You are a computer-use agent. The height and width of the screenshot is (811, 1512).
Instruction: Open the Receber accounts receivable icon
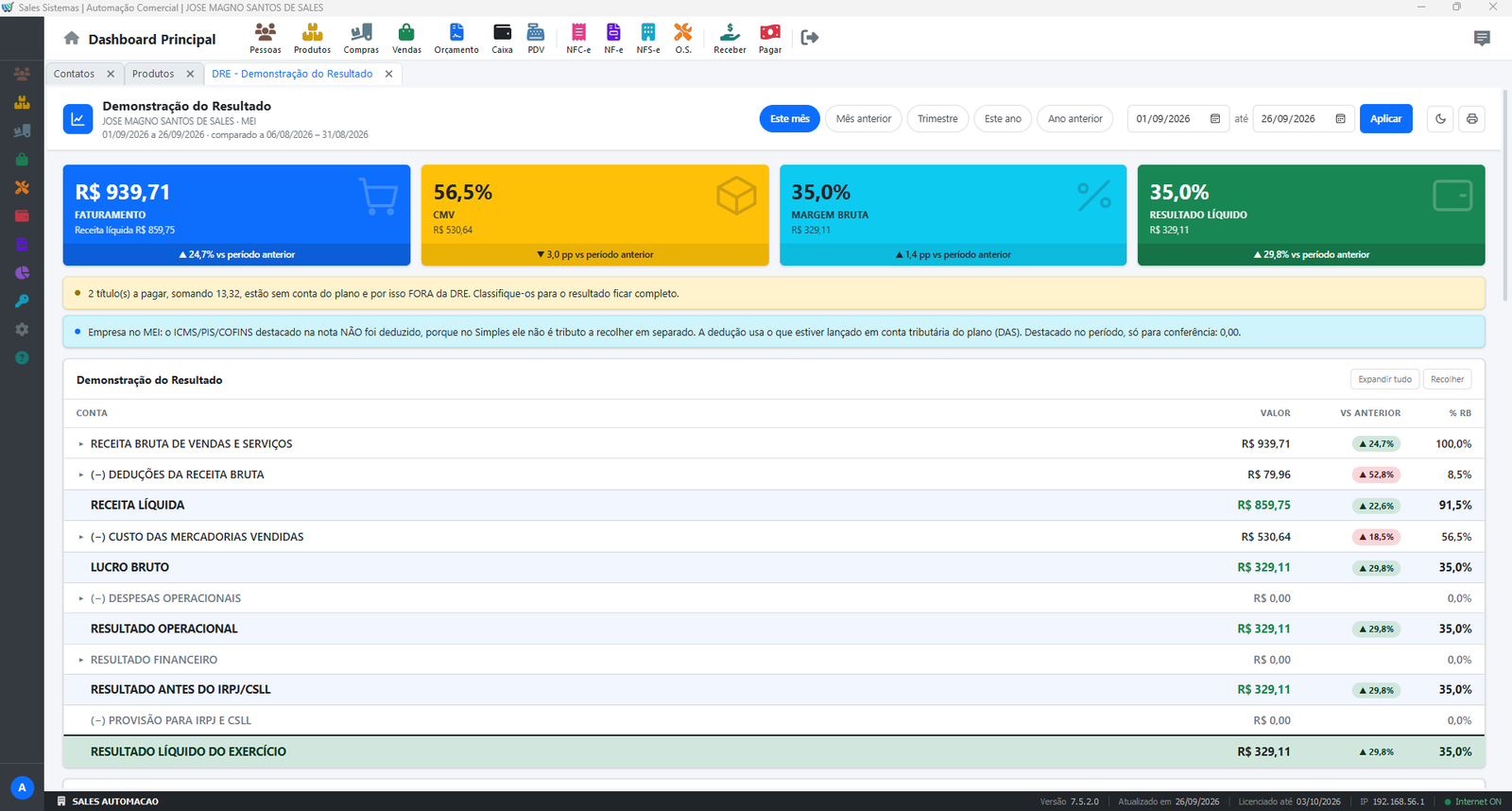pos(730,38)
